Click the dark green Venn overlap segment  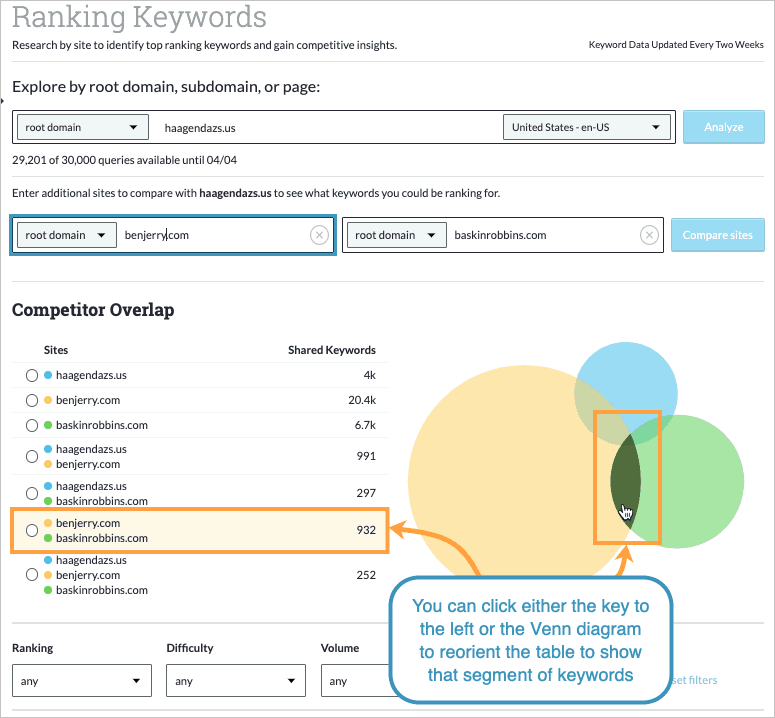tap(625, 470)
